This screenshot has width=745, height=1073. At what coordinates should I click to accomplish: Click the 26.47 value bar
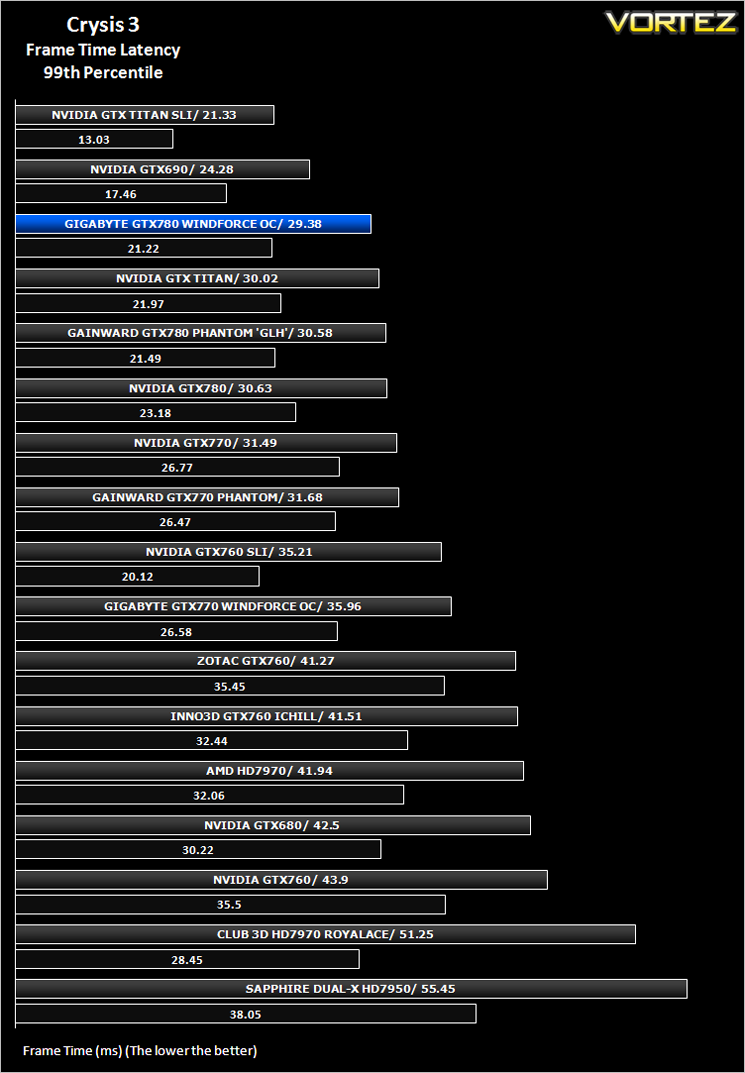coord(175,521)
